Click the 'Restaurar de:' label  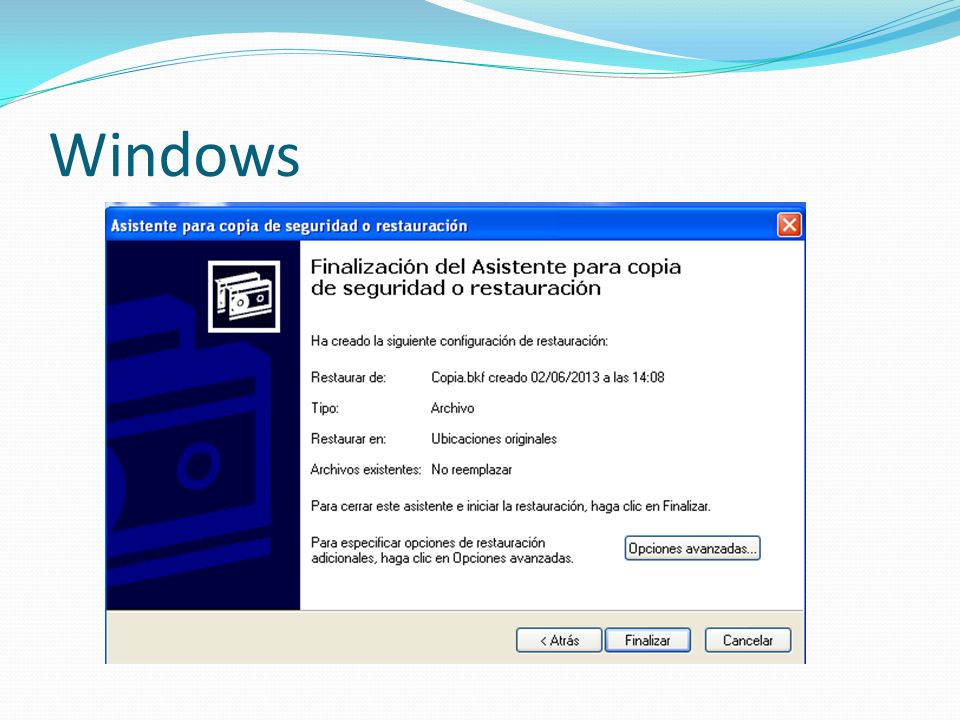[348, 377]
